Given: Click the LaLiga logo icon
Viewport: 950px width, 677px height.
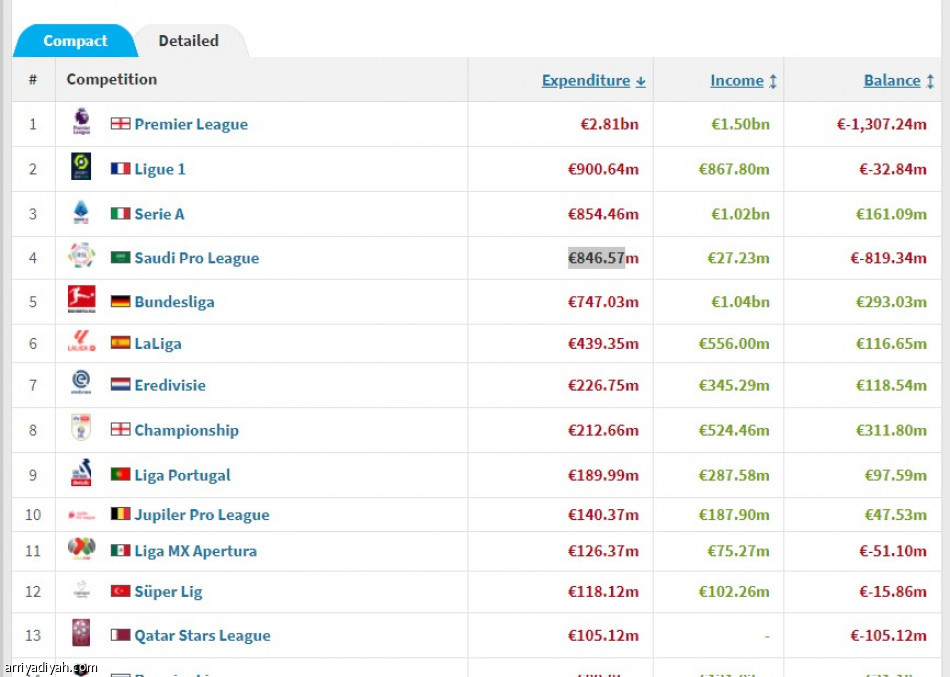Looking at the screenshot, I should click(81, 343).
